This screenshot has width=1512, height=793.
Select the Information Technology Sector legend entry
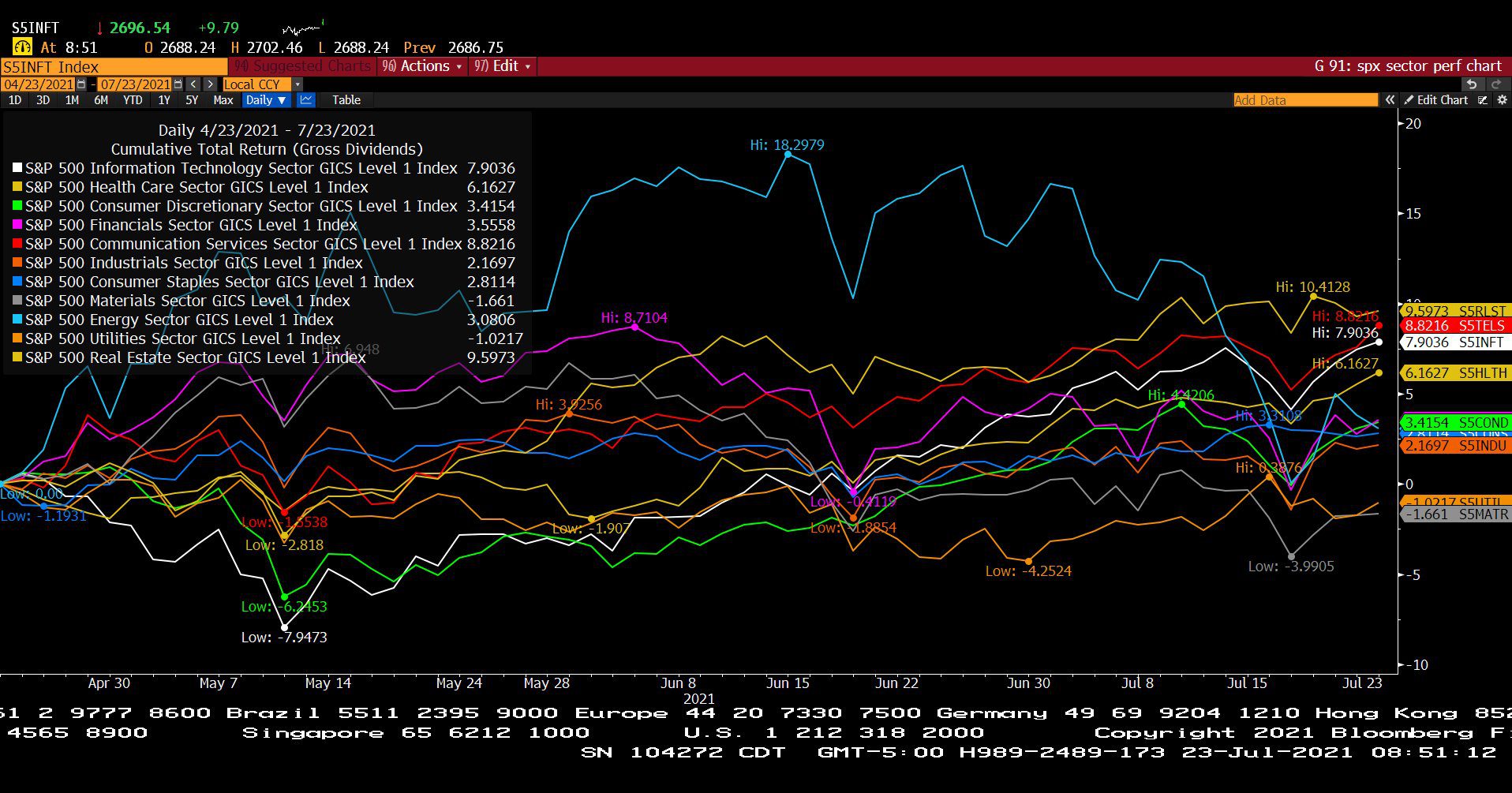pos(264,168)
